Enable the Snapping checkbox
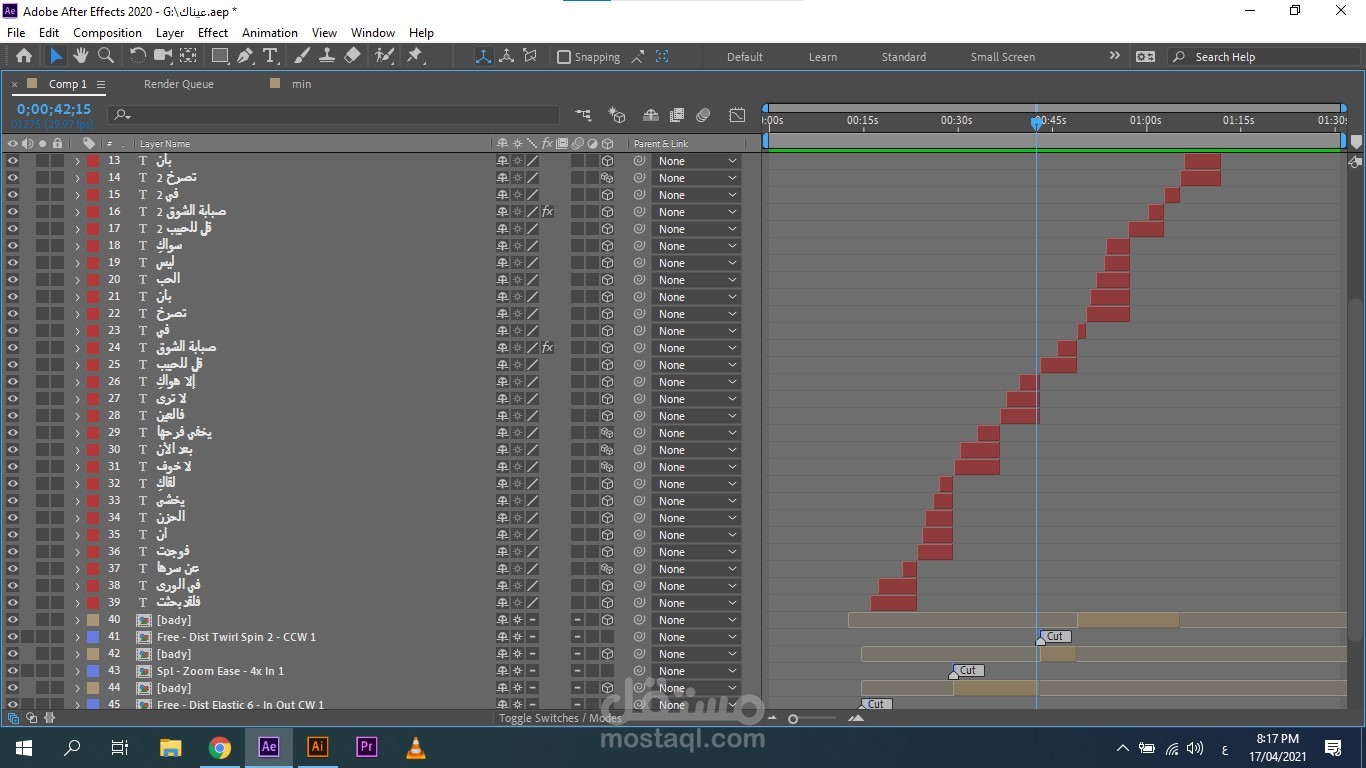Viewport: 1366px width, 768px height. pyautogui.click(x=564, y=57)
